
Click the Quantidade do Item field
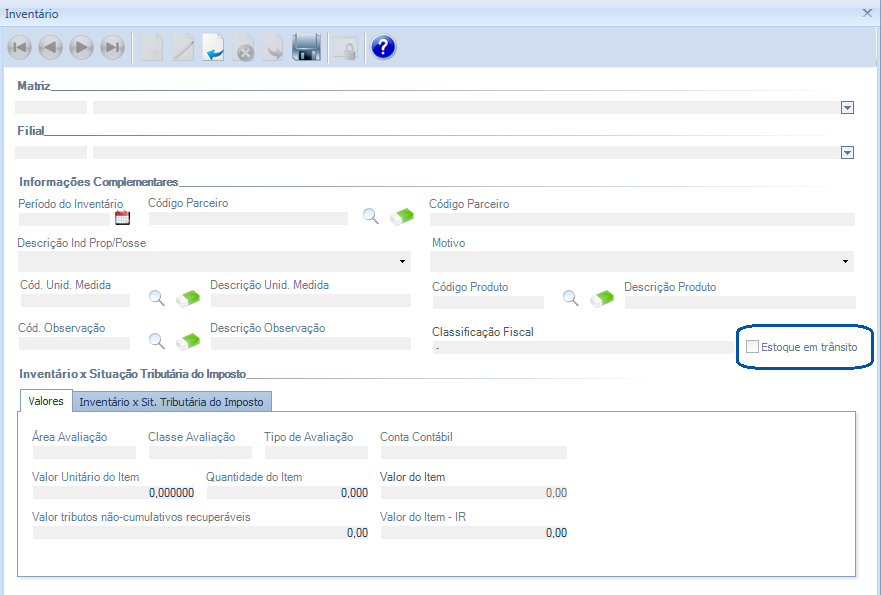(286, 492)
